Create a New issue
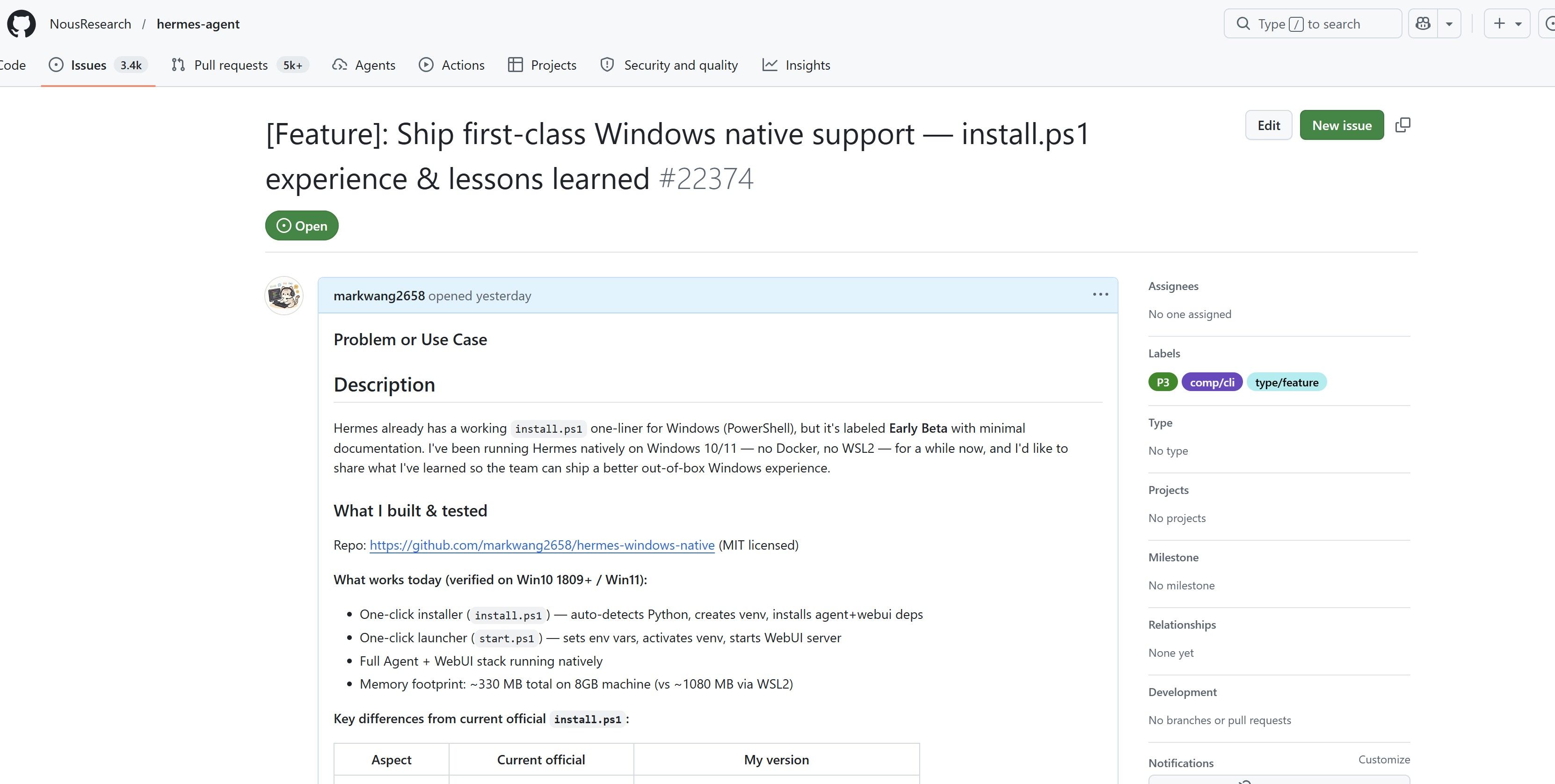This screenshot has width=1555, height=784. pos(1341,125)
